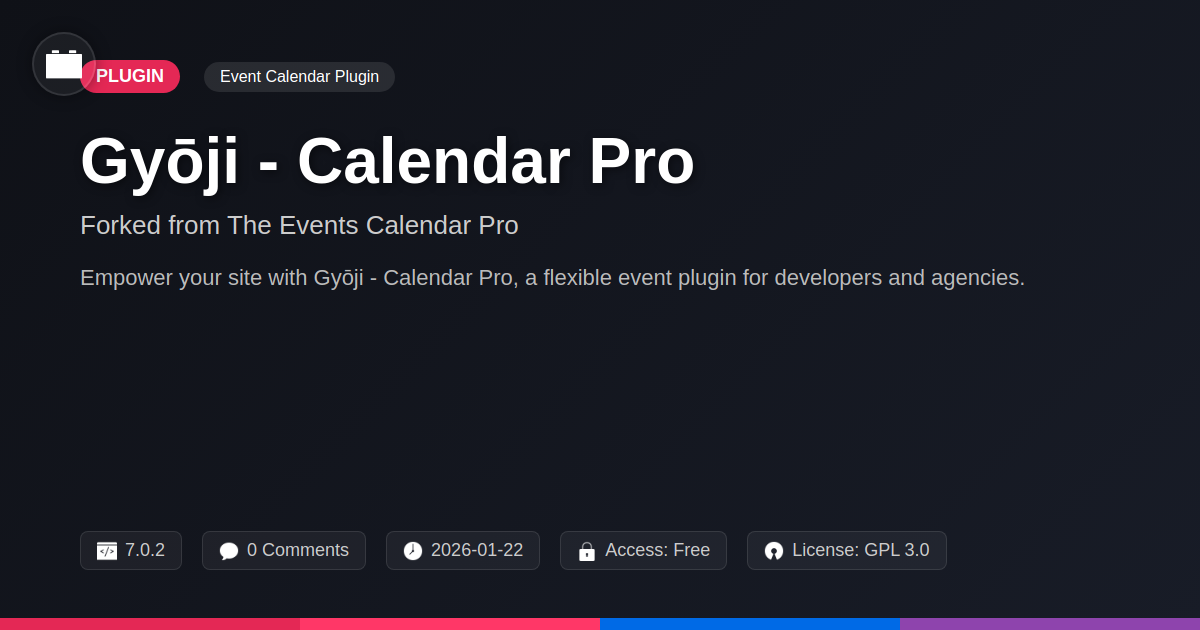
Task: Click the padlock access icon
Action: point(587,551)
